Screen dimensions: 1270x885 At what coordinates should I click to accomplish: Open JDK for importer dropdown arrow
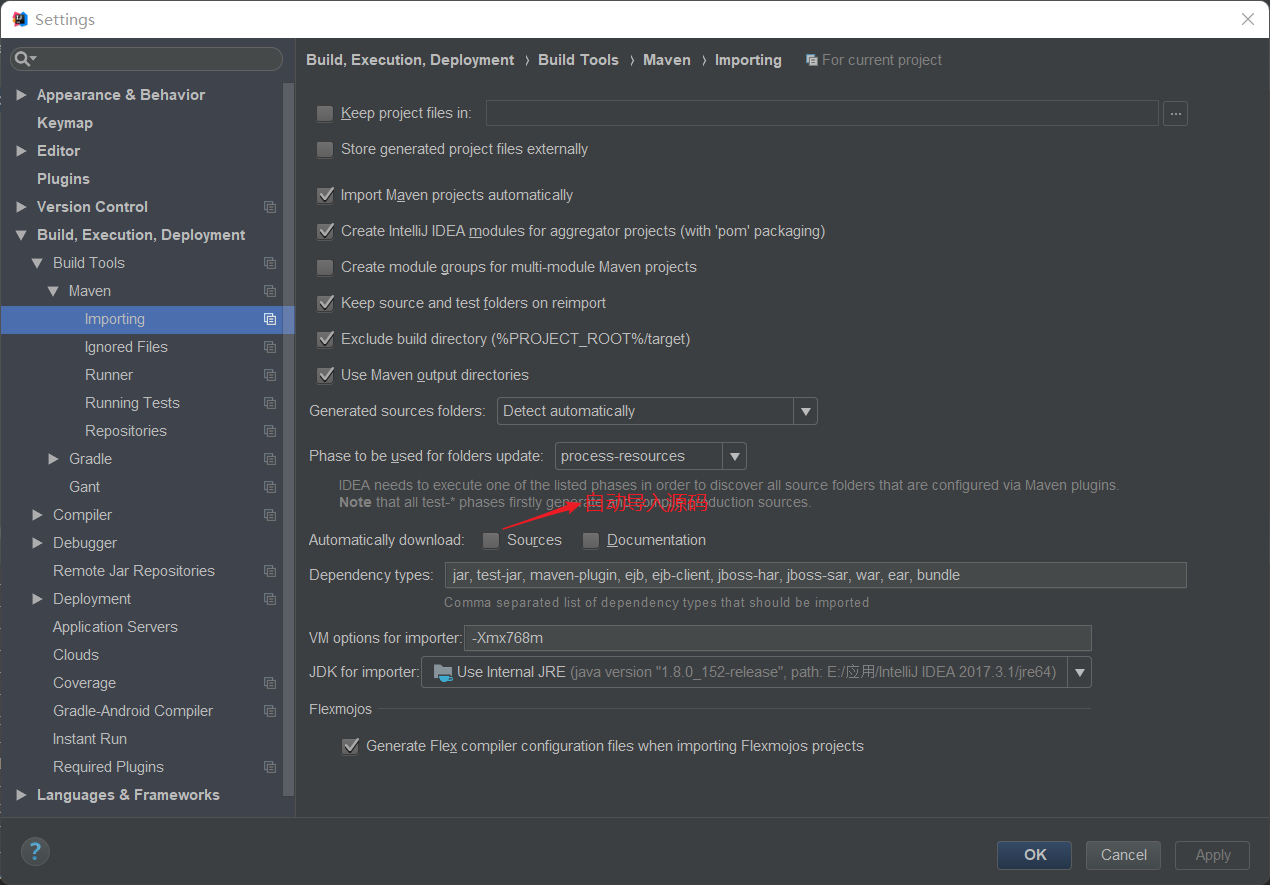tap(1080, 672)
